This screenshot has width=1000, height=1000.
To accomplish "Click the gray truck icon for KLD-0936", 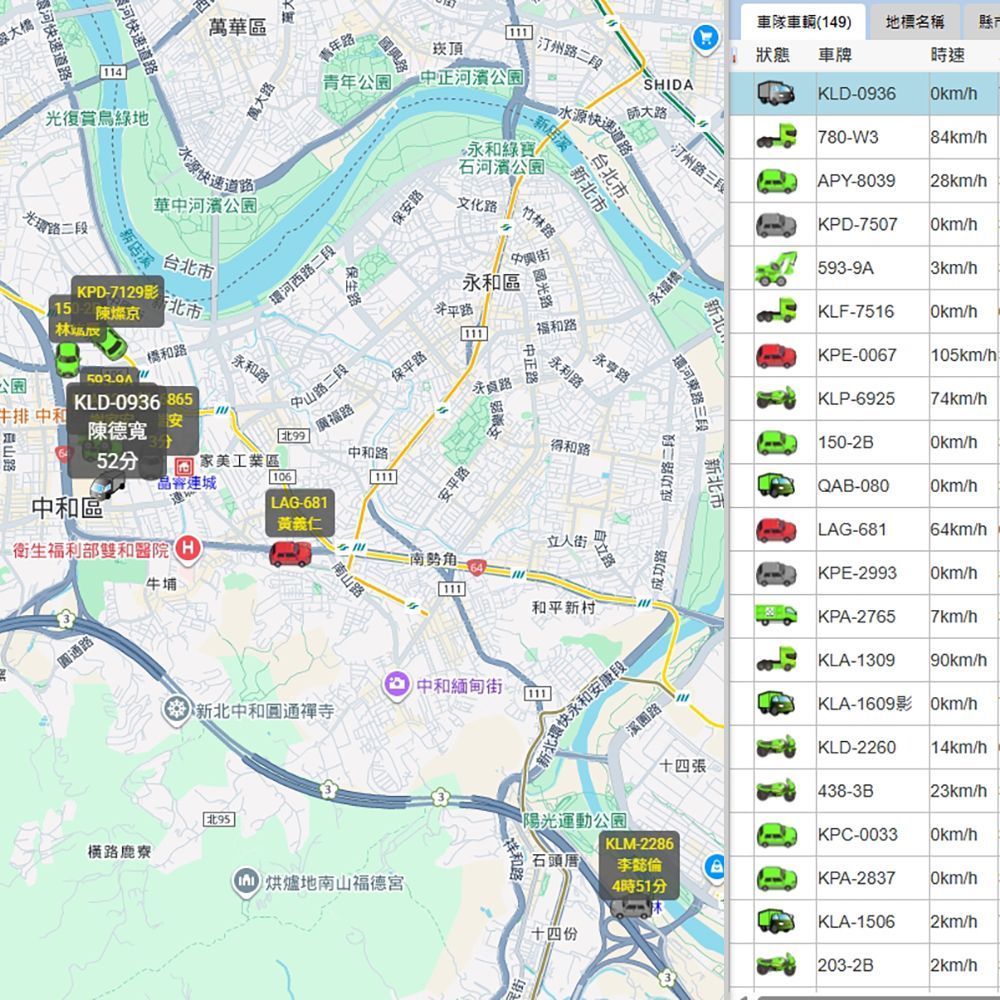I will [776, 94].
